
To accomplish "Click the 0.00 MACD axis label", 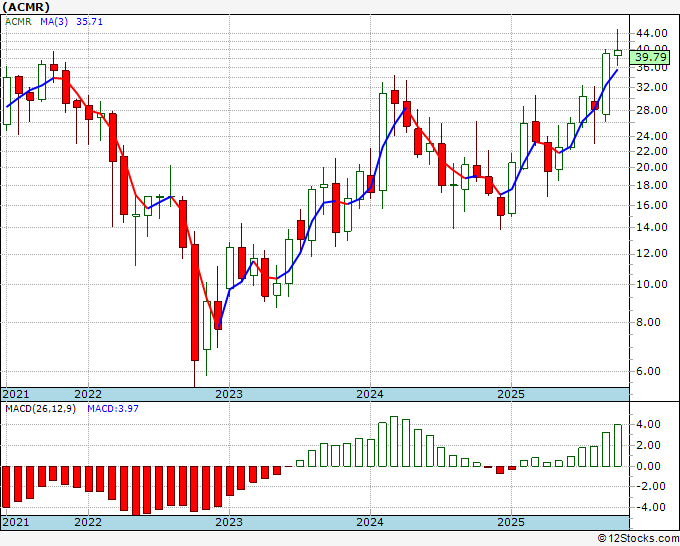I will click(649, 466).
